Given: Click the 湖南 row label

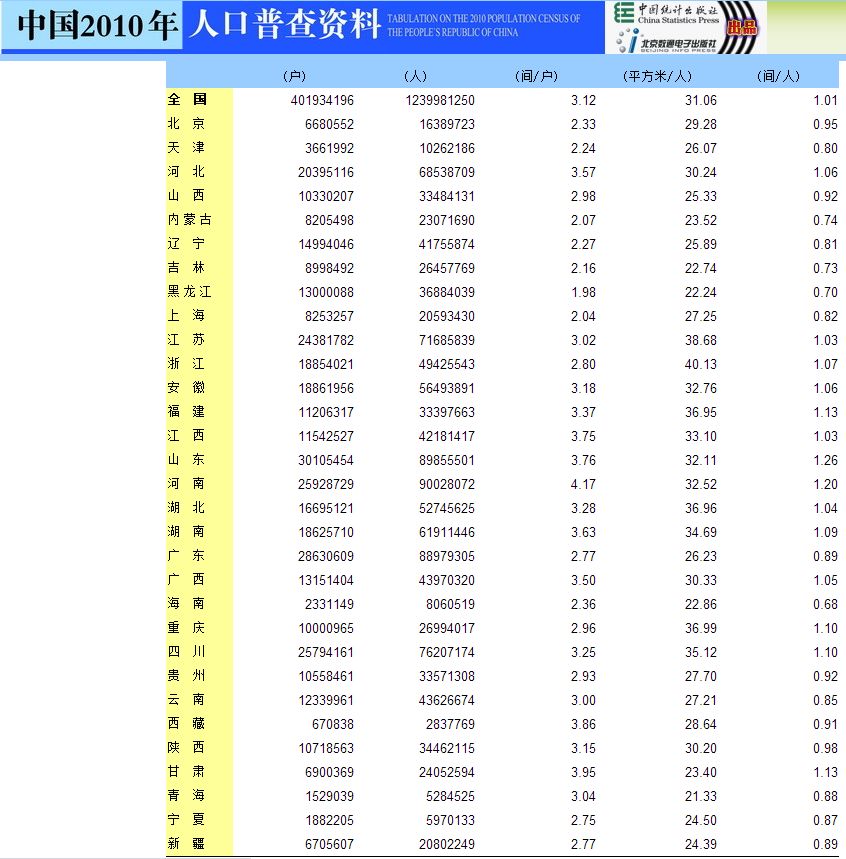Looking at the screenshot, I should 186,531.
